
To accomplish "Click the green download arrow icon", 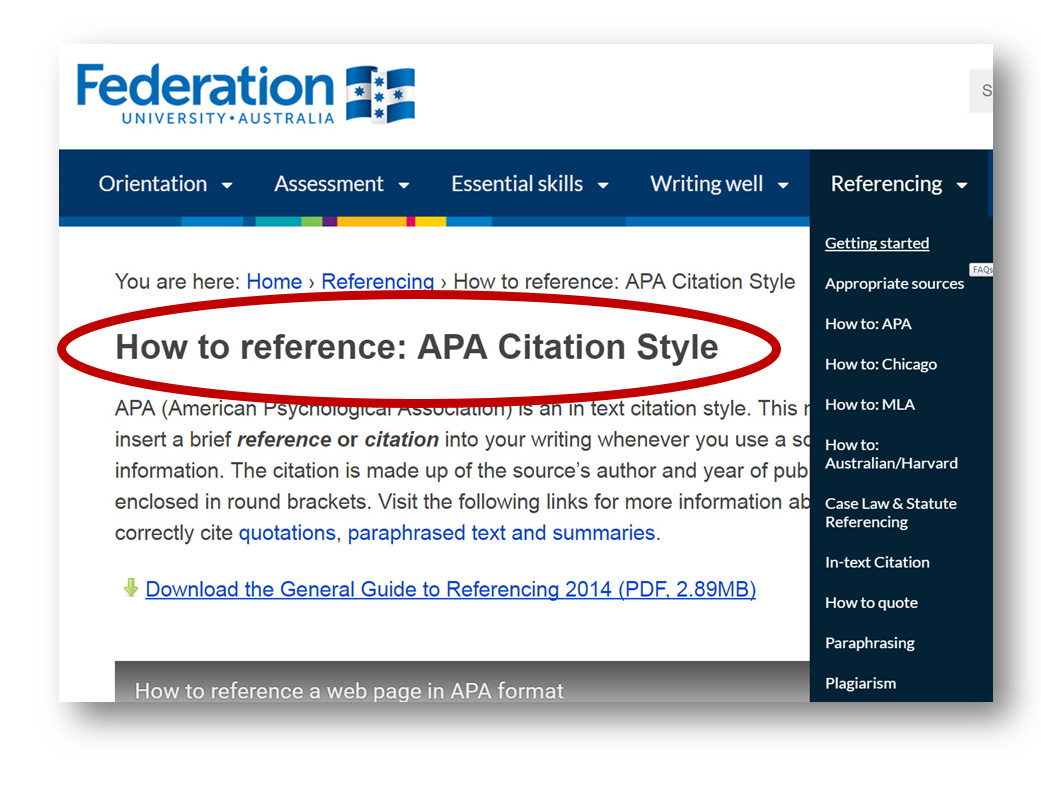I will click(131, 587).
